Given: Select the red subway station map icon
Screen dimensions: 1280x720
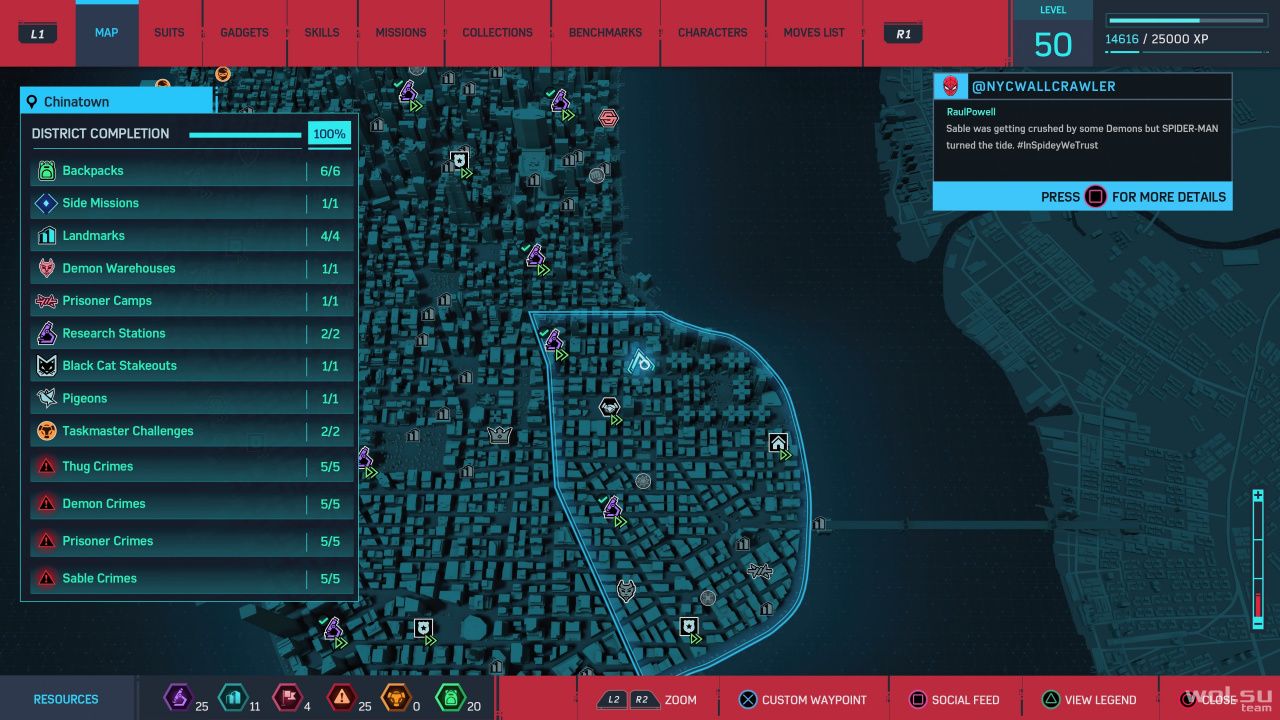Looking at the screenshot, I should (608, 118).
